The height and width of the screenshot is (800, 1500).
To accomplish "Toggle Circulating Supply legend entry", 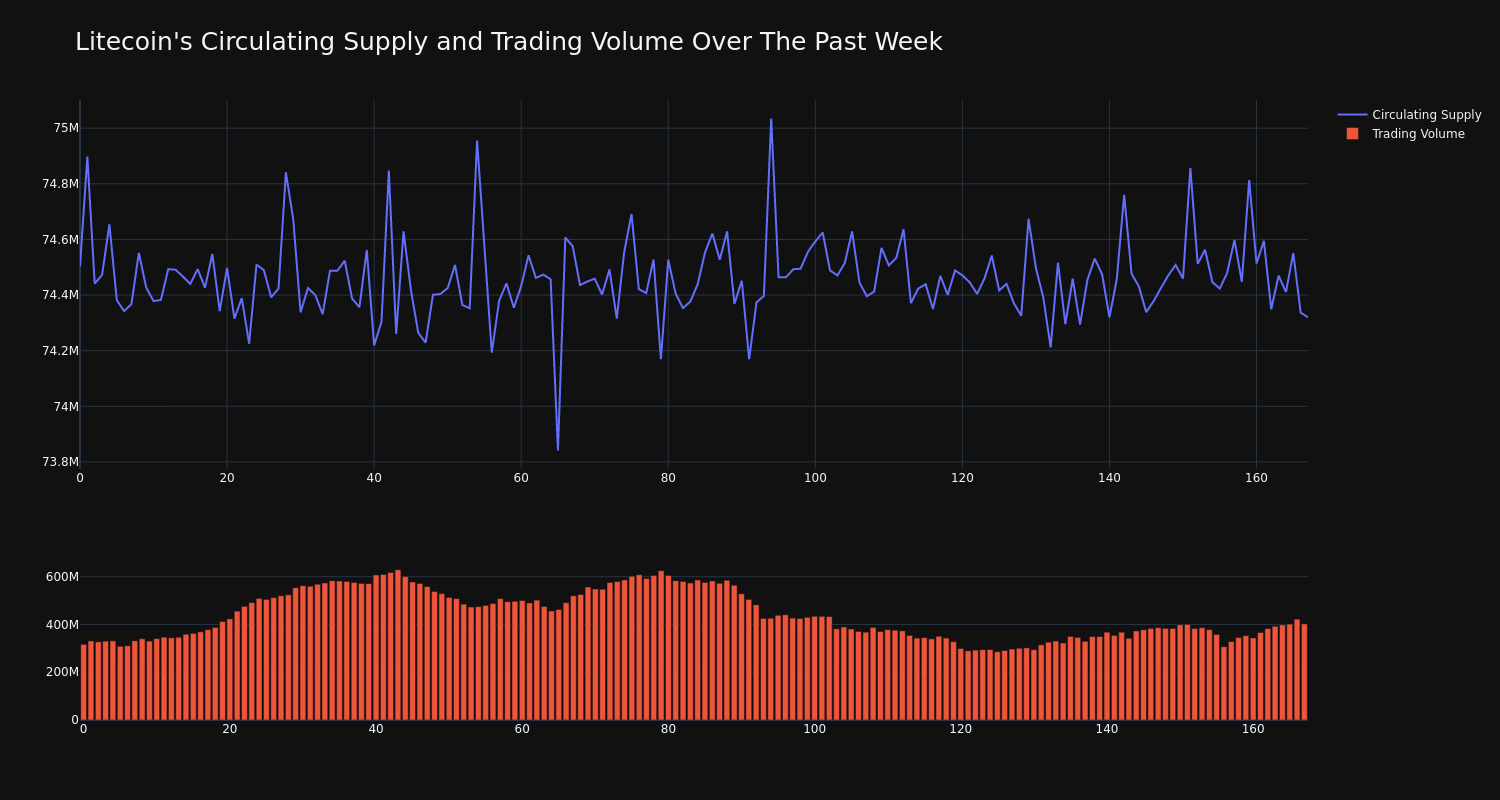I will click(x=1410, y=115).
